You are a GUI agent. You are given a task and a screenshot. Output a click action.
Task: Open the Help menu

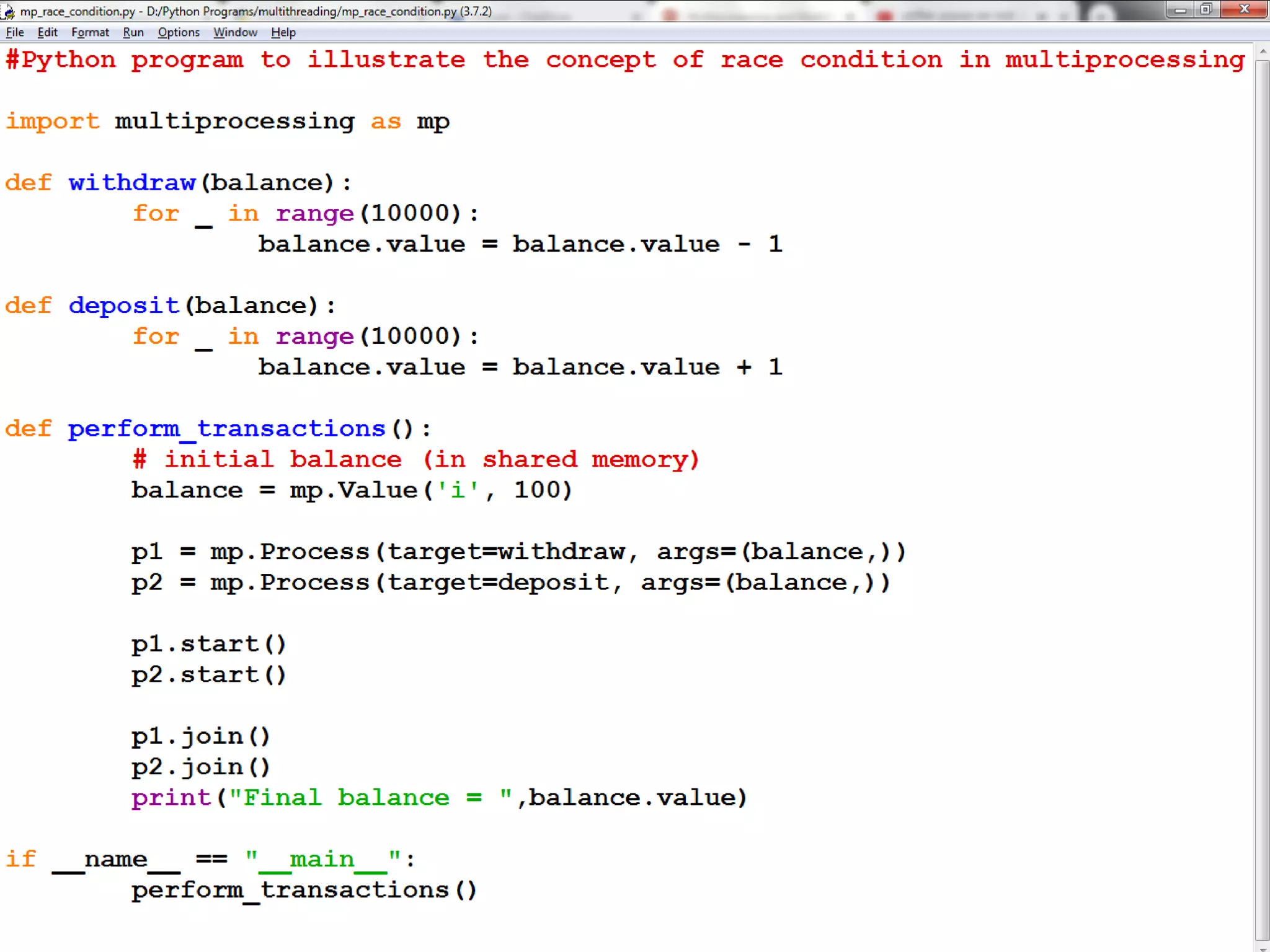coord(283,32)
